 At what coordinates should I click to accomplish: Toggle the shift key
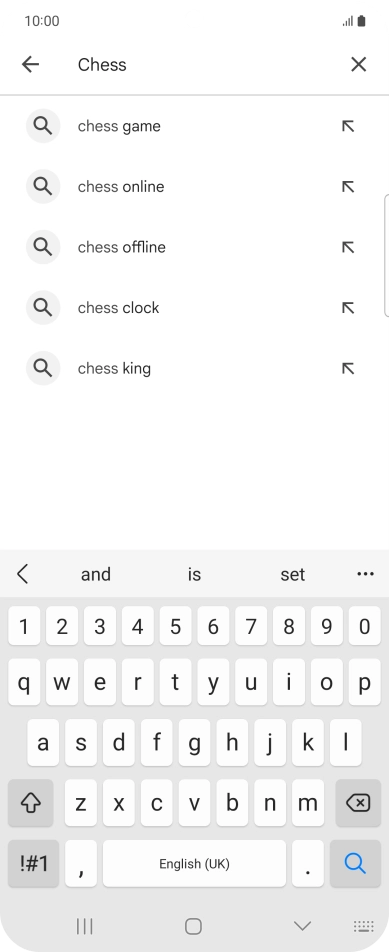coord(30,803)
